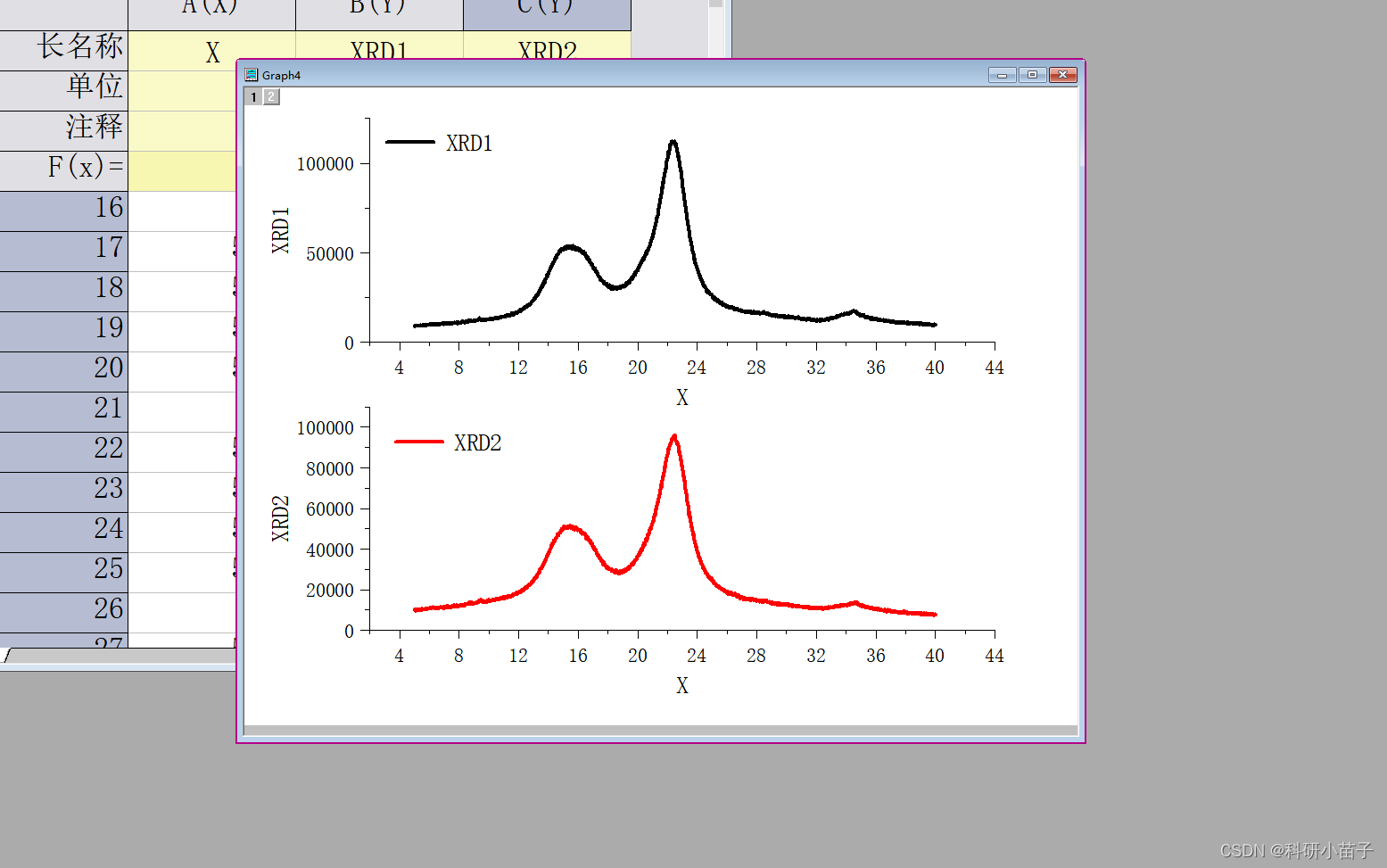Click the XRD2 y-axis title
This screenshot has height=868, width=1387.
click(280, 518)
